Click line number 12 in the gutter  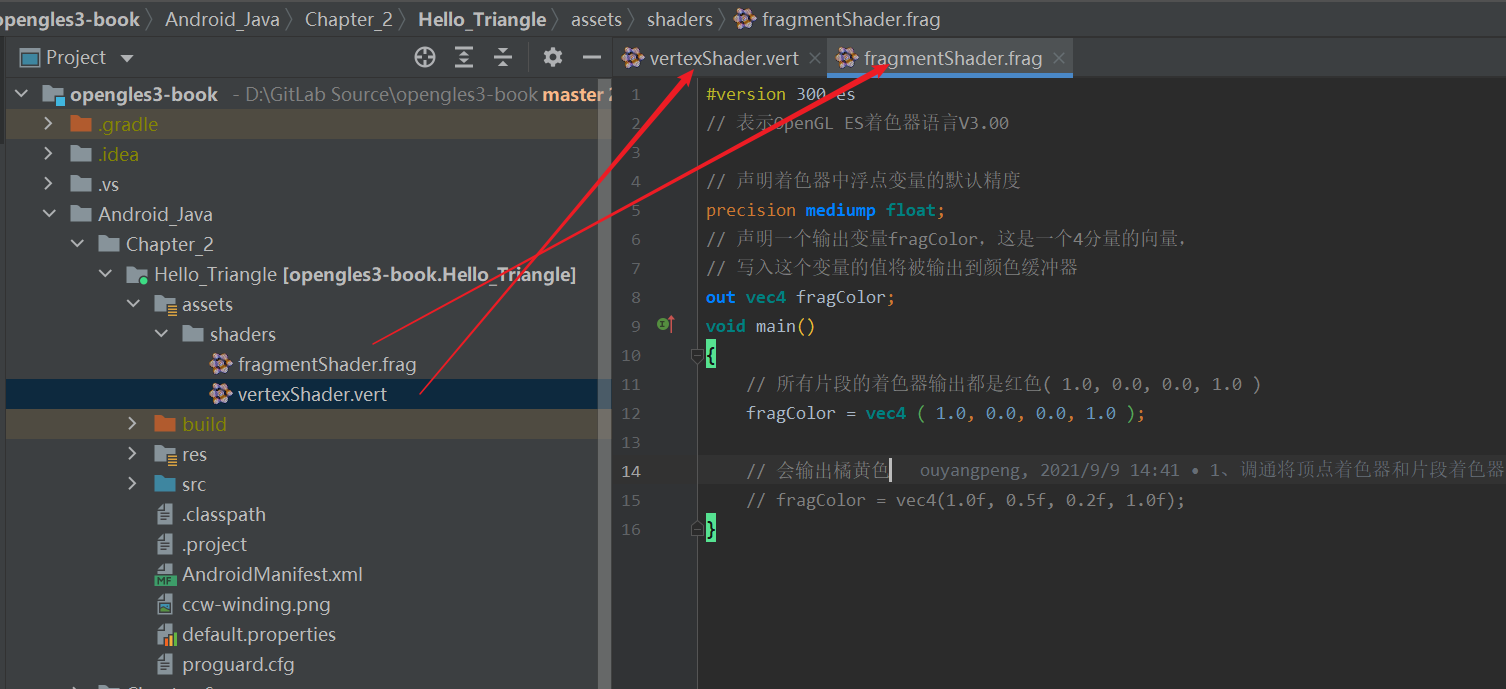point(630,413)
